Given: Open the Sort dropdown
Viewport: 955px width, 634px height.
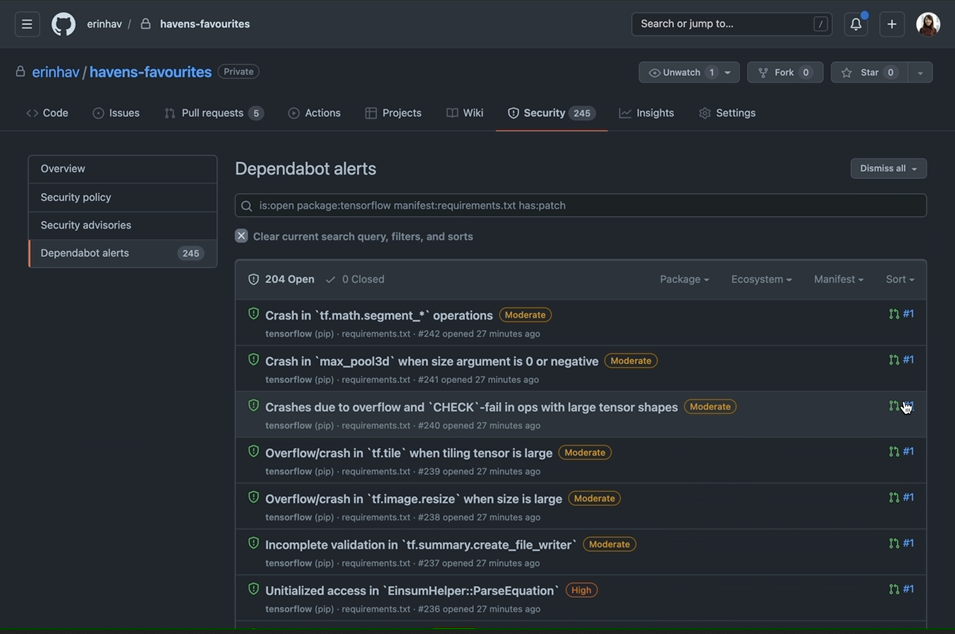Looking at the screenshot, I should (x=899, y=279).
